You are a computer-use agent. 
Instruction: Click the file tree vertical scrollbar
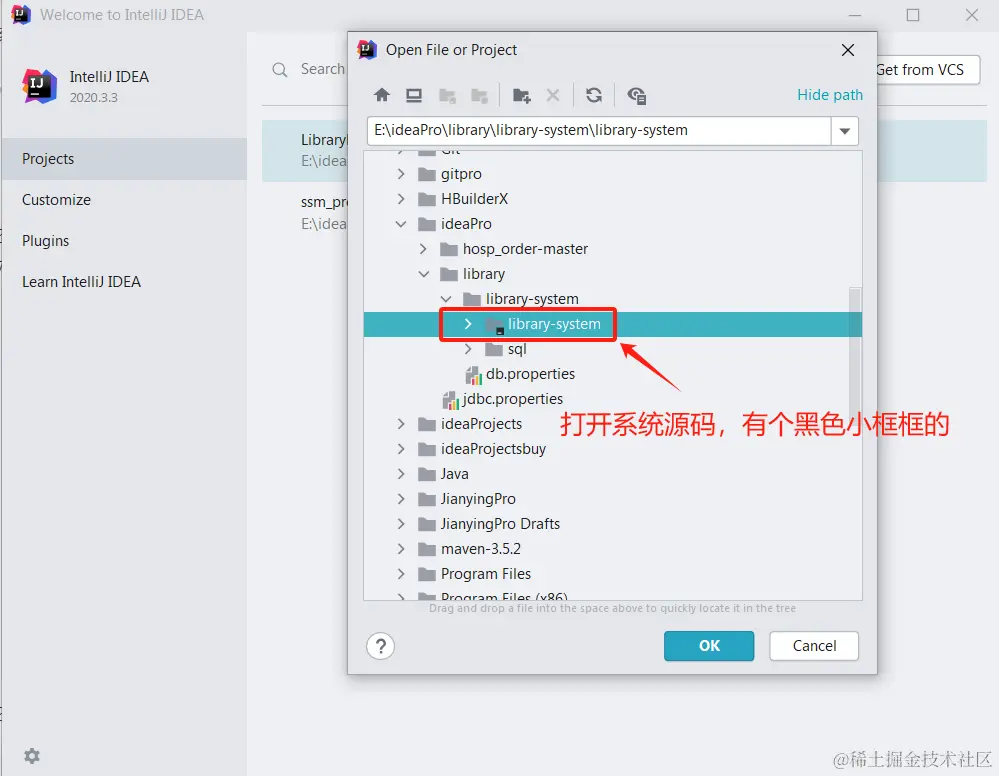coord(855,354)
